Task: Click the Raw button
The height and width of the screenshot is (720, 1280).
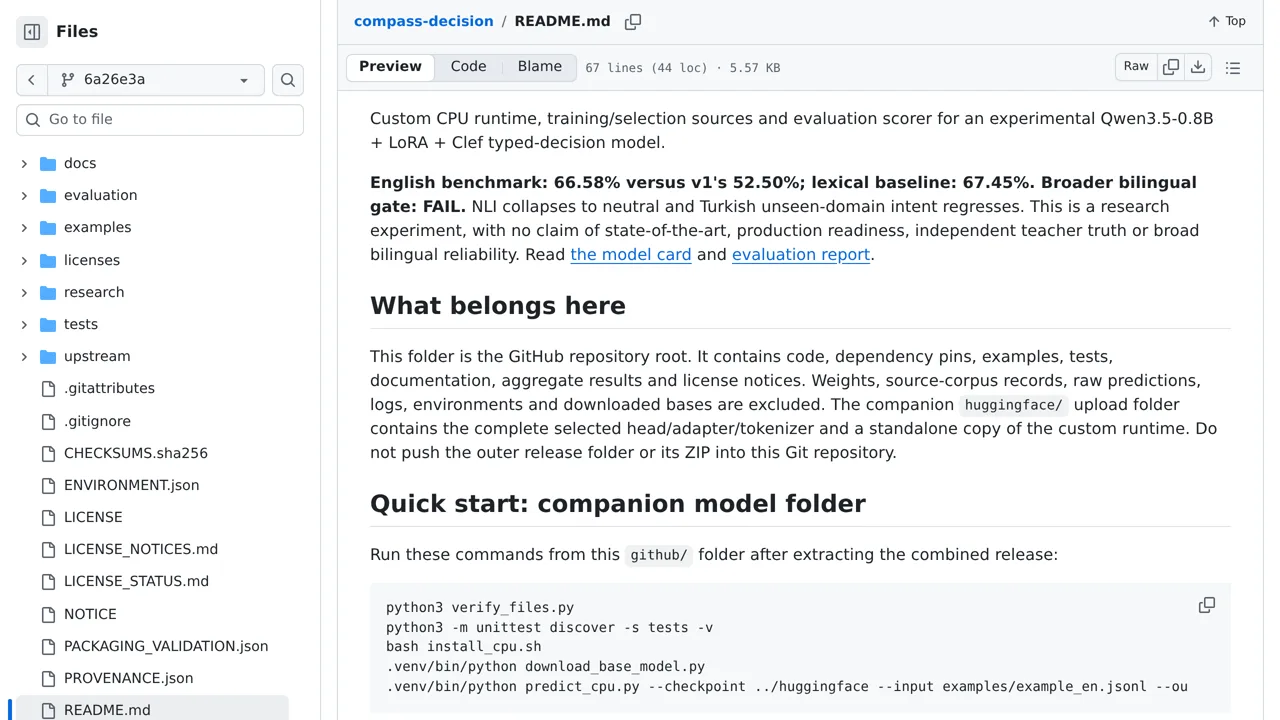Action: click(1136, 67)
